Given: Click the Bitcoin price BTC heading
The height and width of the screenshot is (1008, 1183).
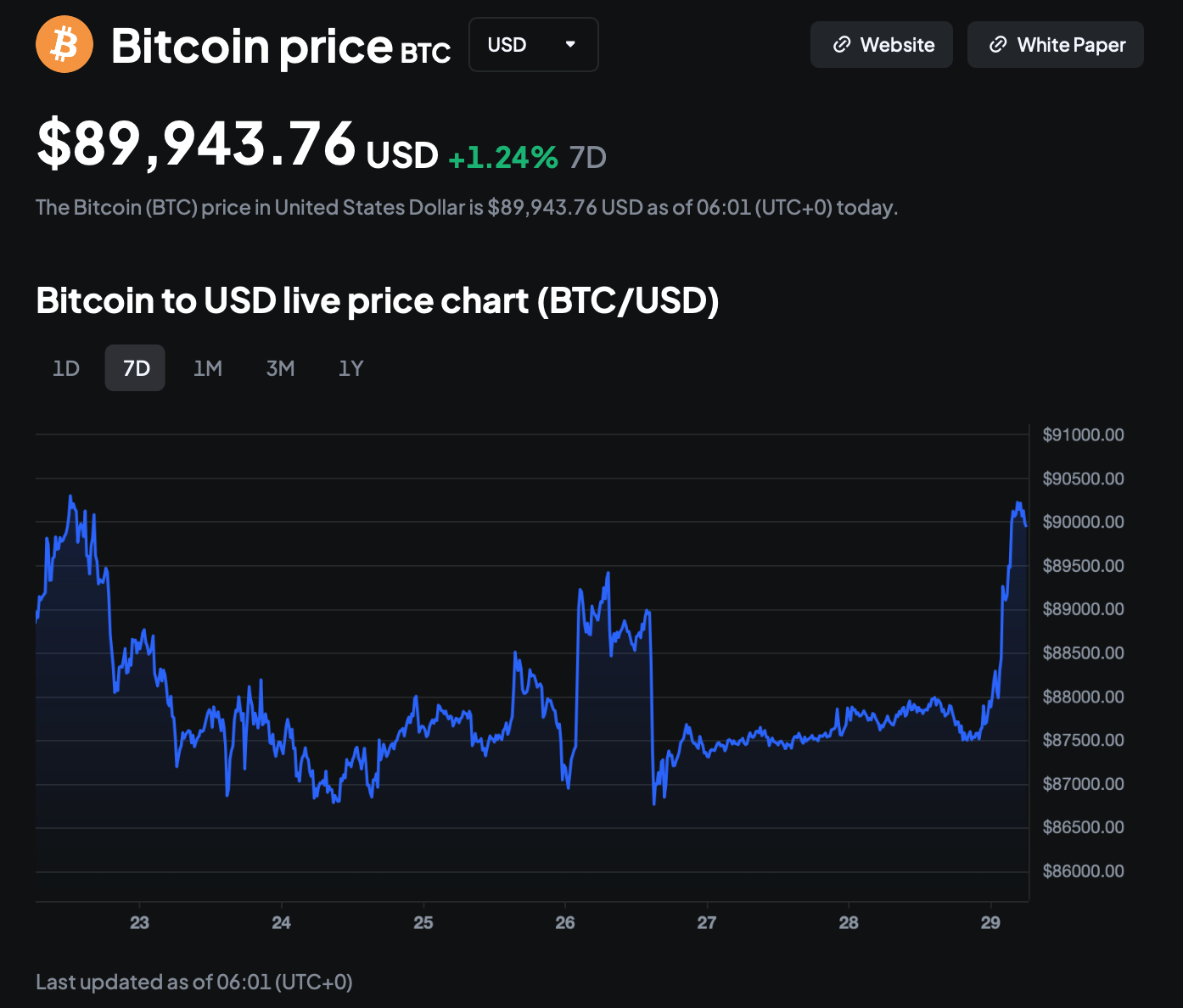Looking at the screenshot, I should coord(280,46).
